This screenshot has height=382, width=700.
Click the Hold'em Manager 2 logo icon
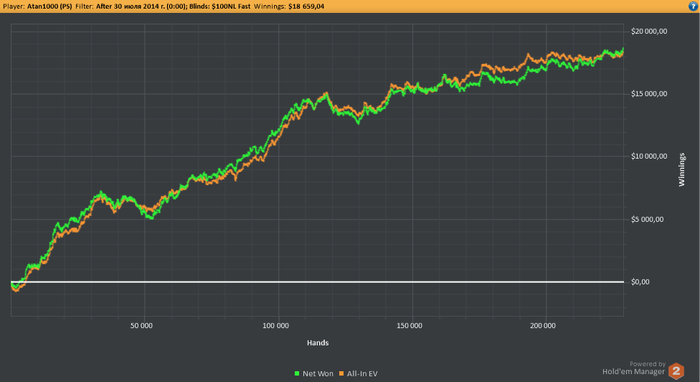coord(676,371)
